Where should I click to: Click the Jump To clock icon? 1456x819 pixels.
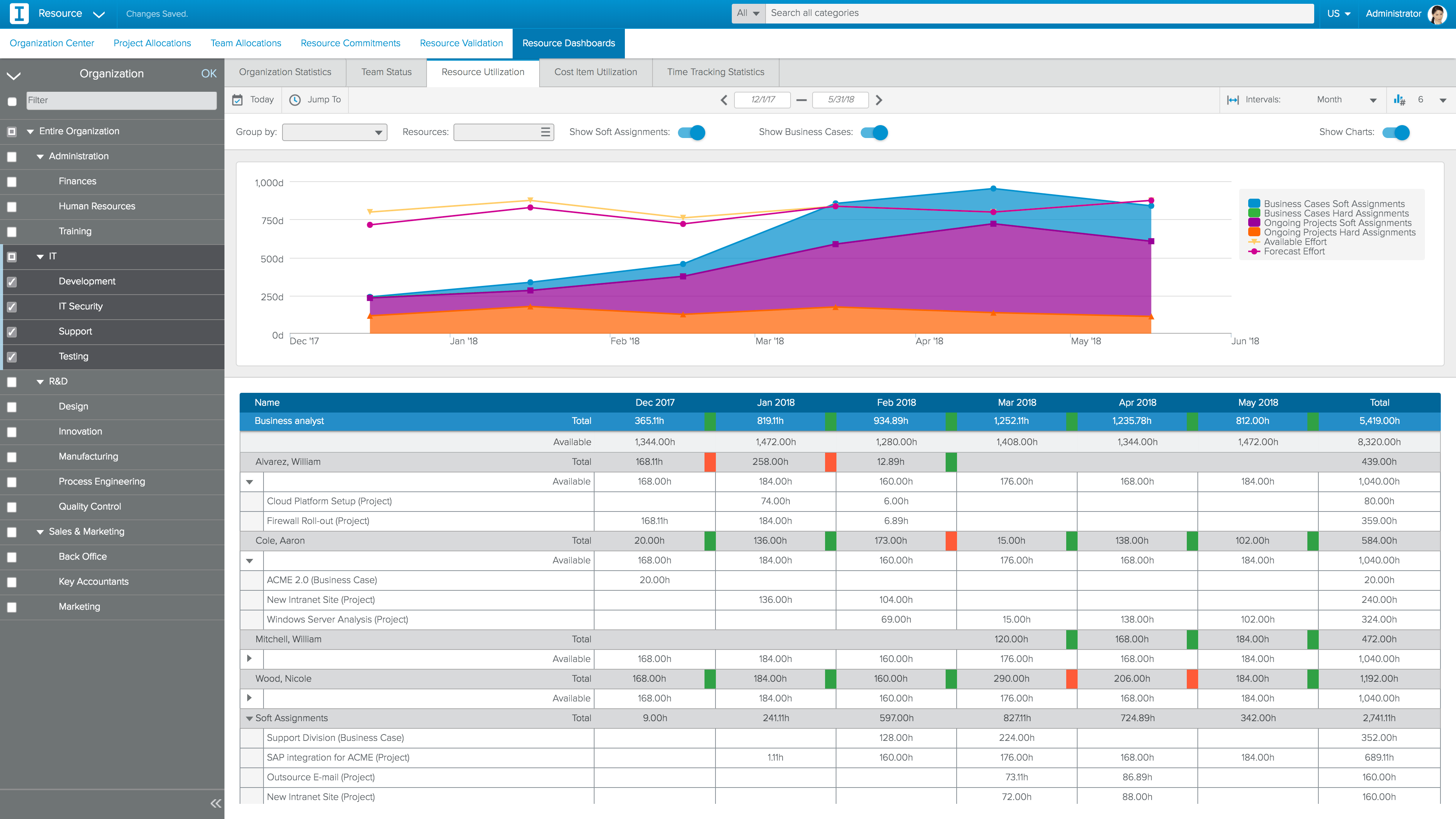(x=295, y=99)
